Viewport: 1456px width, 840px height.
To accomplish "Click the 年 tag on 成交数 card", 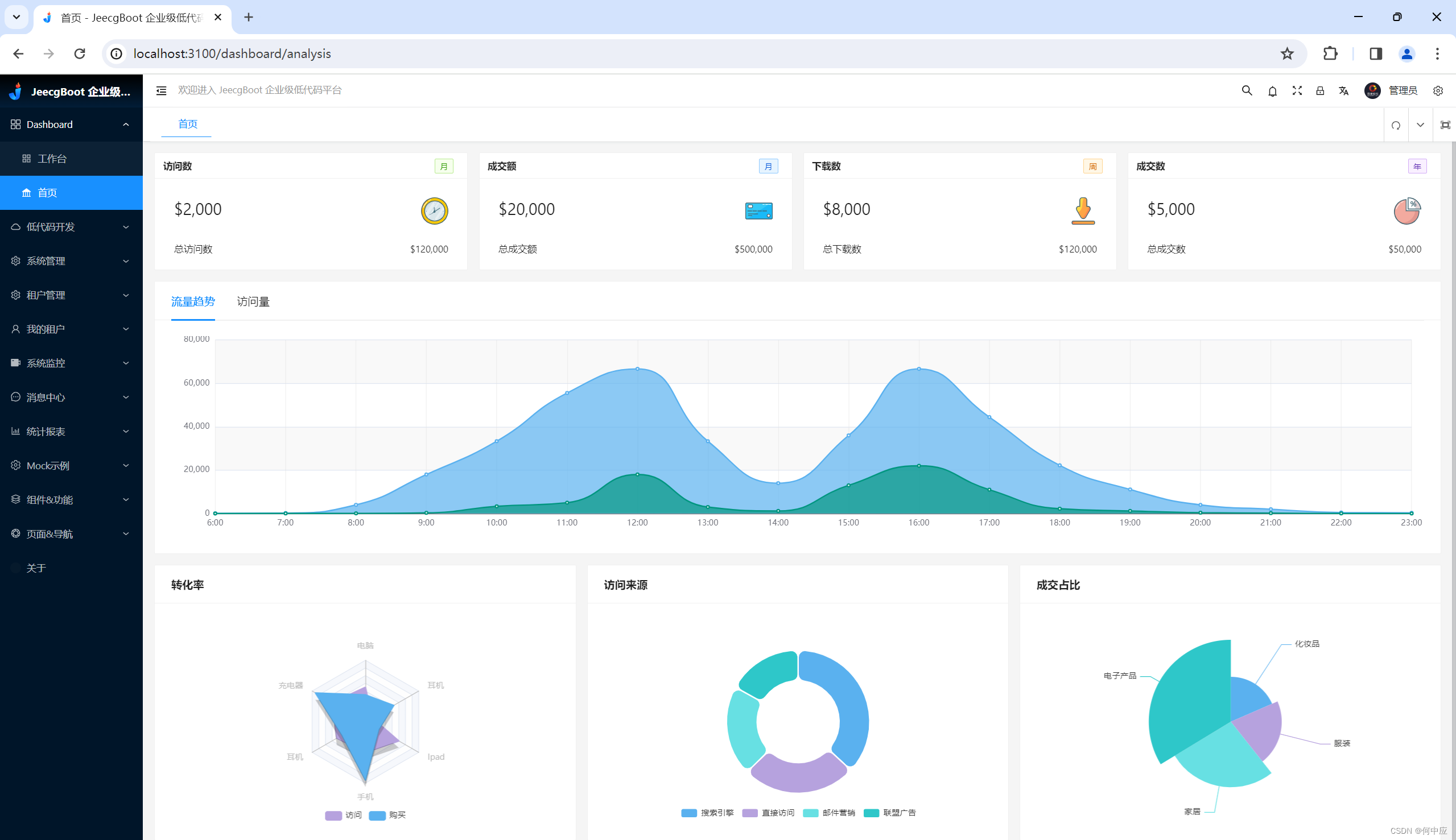I will 1417,166.
